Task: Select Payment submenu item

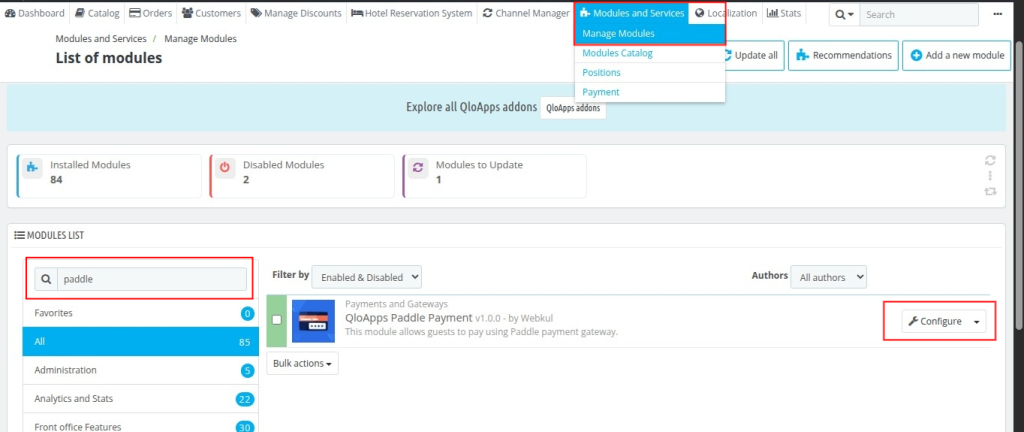Action: [x=650, y=92]
